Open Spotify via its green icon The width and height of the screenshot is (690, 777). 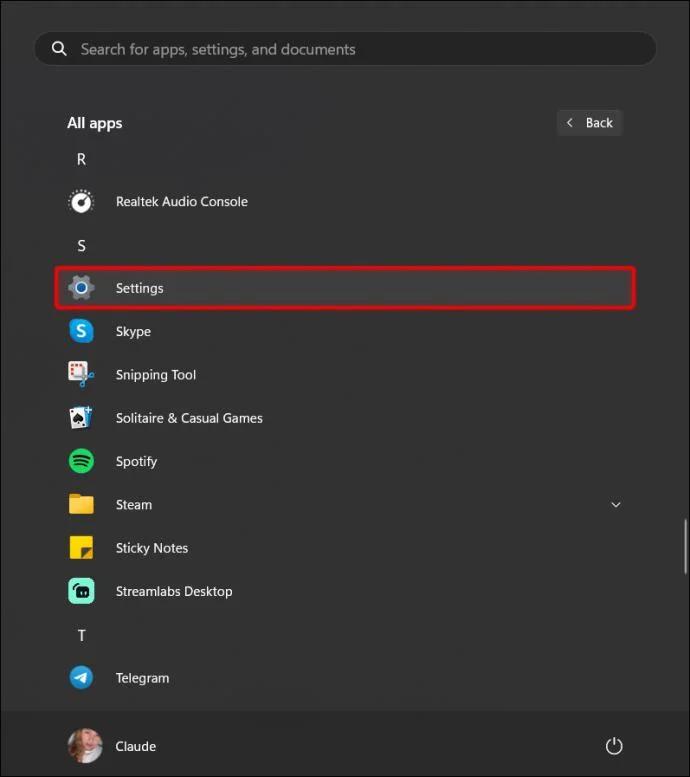click(81, 461)
